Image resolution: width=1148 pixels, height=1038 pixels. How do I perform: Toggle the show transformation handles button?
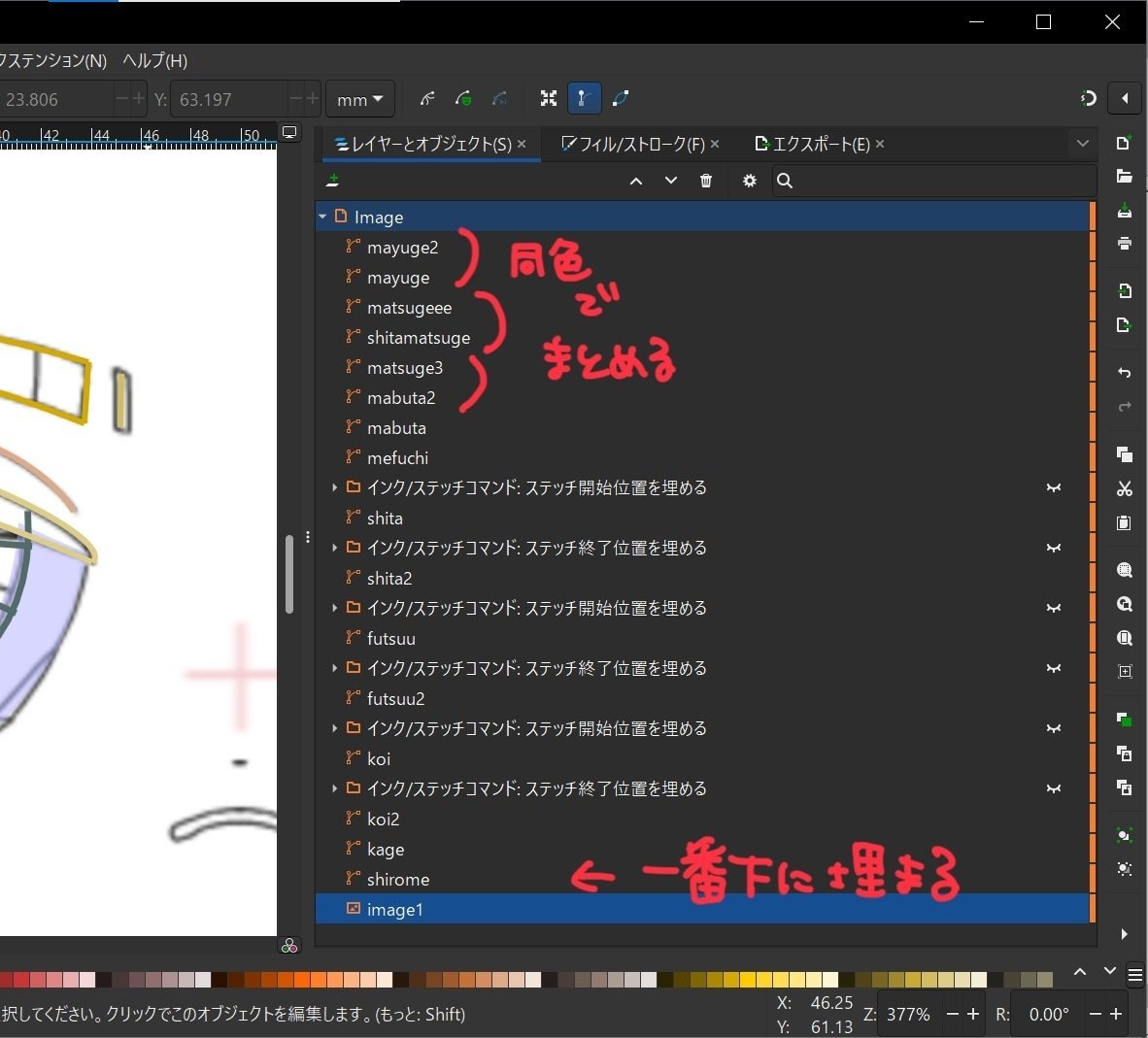pos(549,98)
